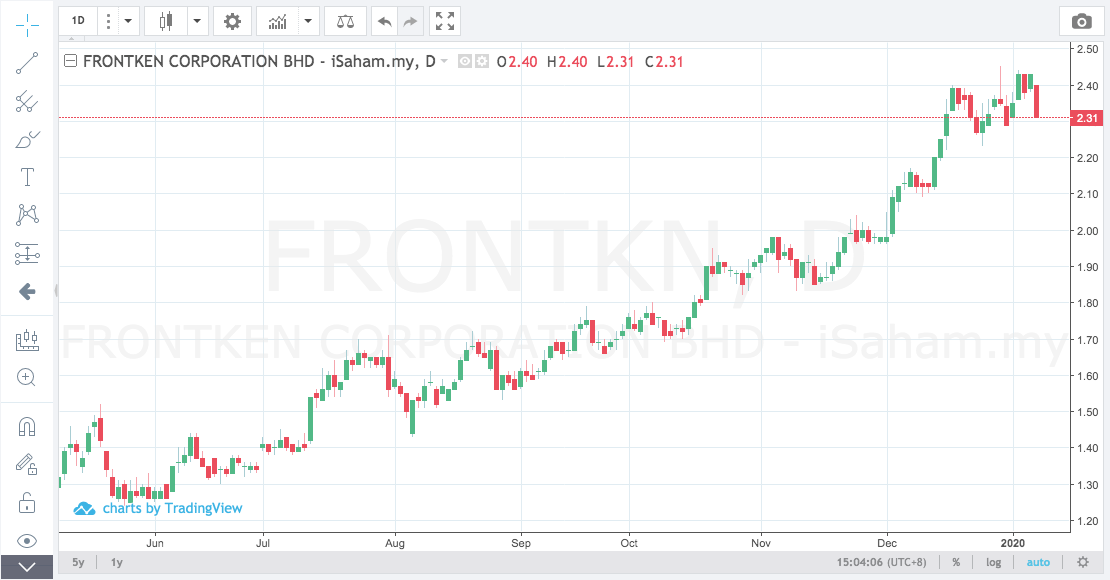1110x580 pixels.
Task: Select the brush drawing tool
Action: click(x=27, y=140)
